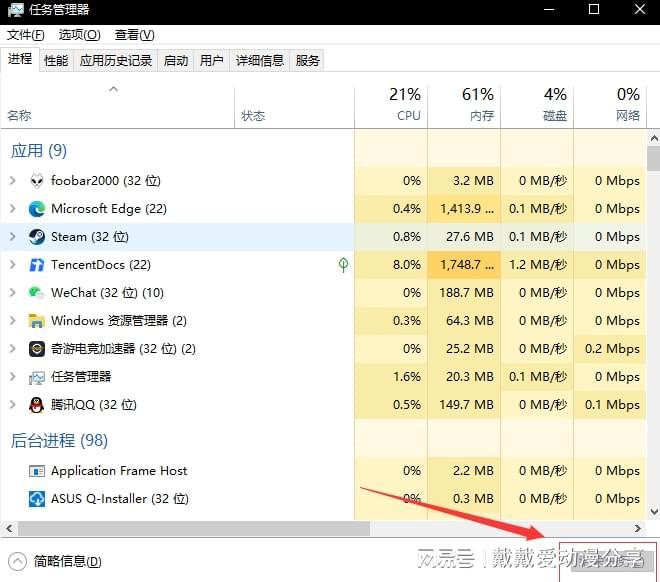Sort processes by CPU column header
Screen dimensions: 660x582
(391, 107)
